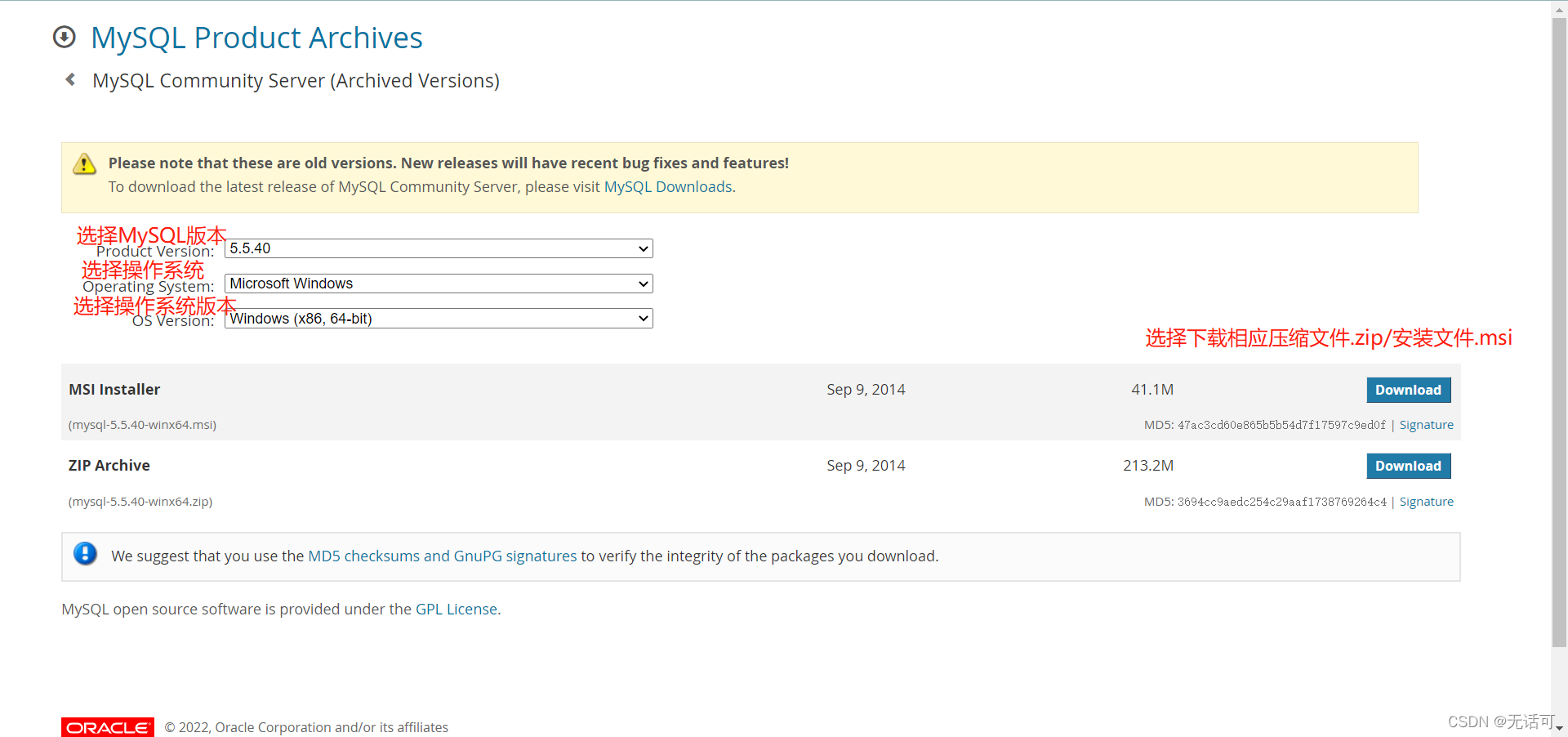Open the OS Version Windows 64-bit dropdown
The height and width of the screenshot is (737, 1568).
(439, 319)
